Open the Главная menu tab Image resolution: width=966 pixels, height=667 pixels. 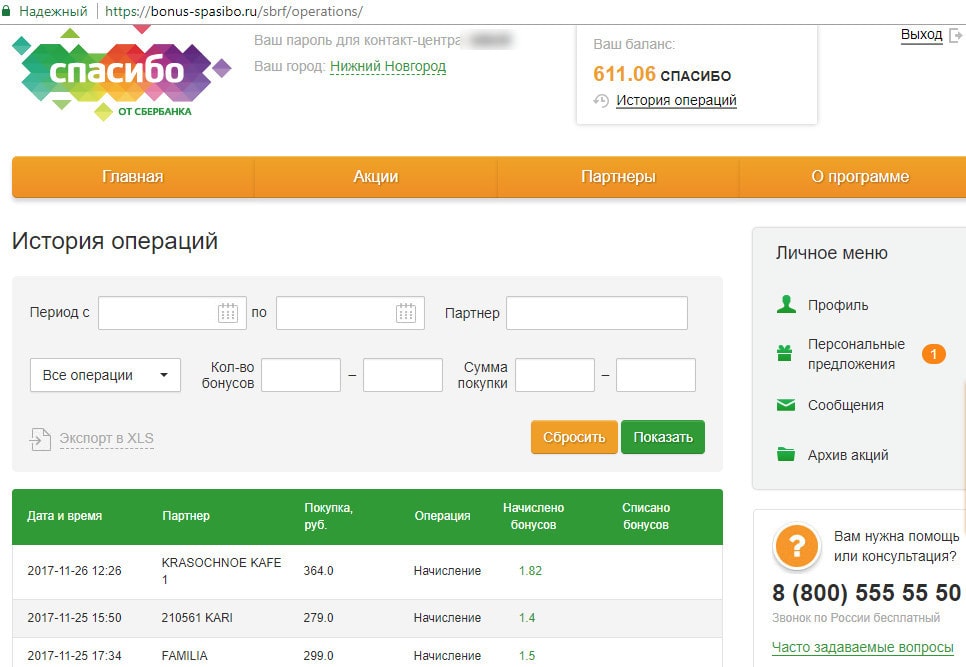[x=133, y=177]
